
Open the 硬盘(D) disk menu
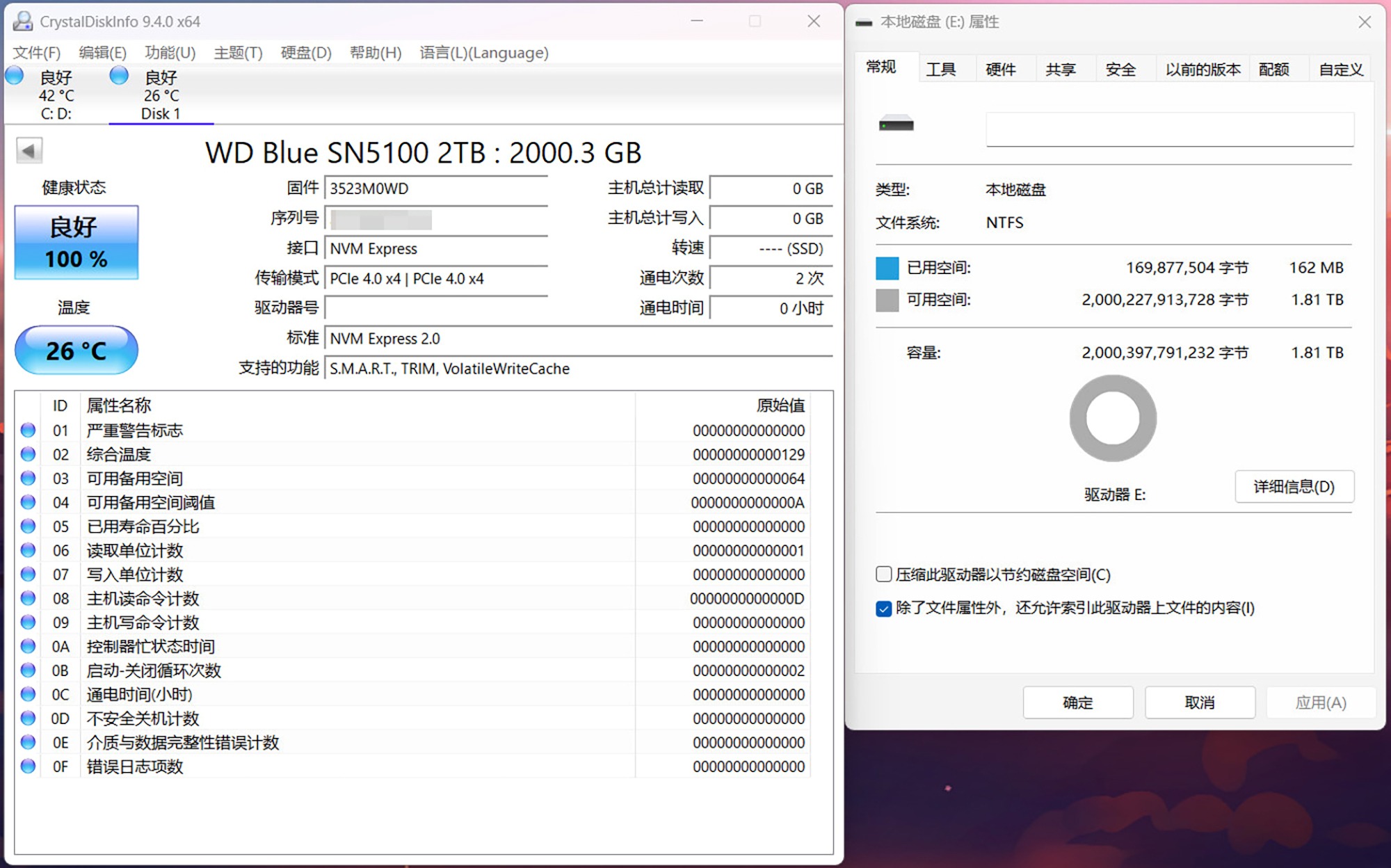click(305, 53)
